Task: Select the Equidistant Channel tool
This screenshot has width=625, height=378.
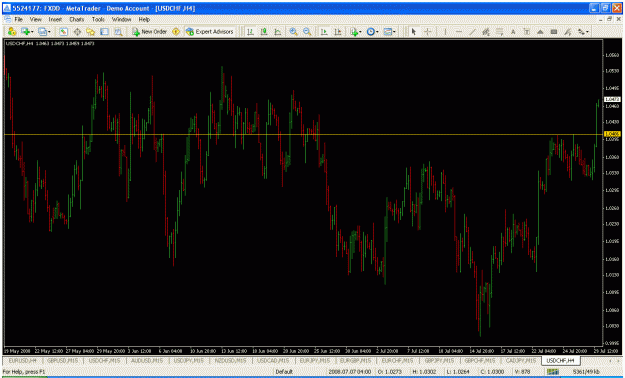Action: pyautogui.click(x=486, y=32)
